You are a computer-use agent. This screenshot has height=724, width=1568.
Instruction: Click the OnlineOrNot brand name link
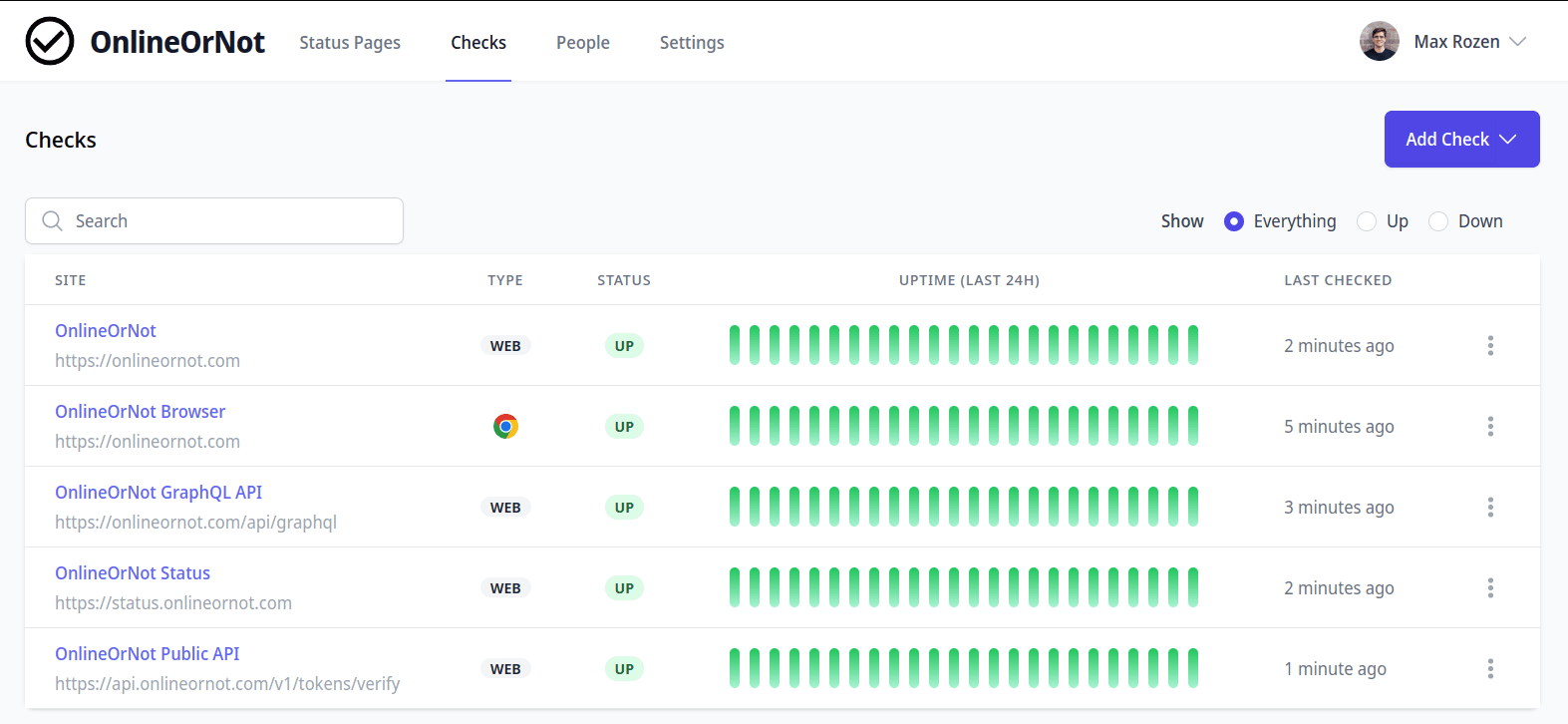tap(177, 42)
